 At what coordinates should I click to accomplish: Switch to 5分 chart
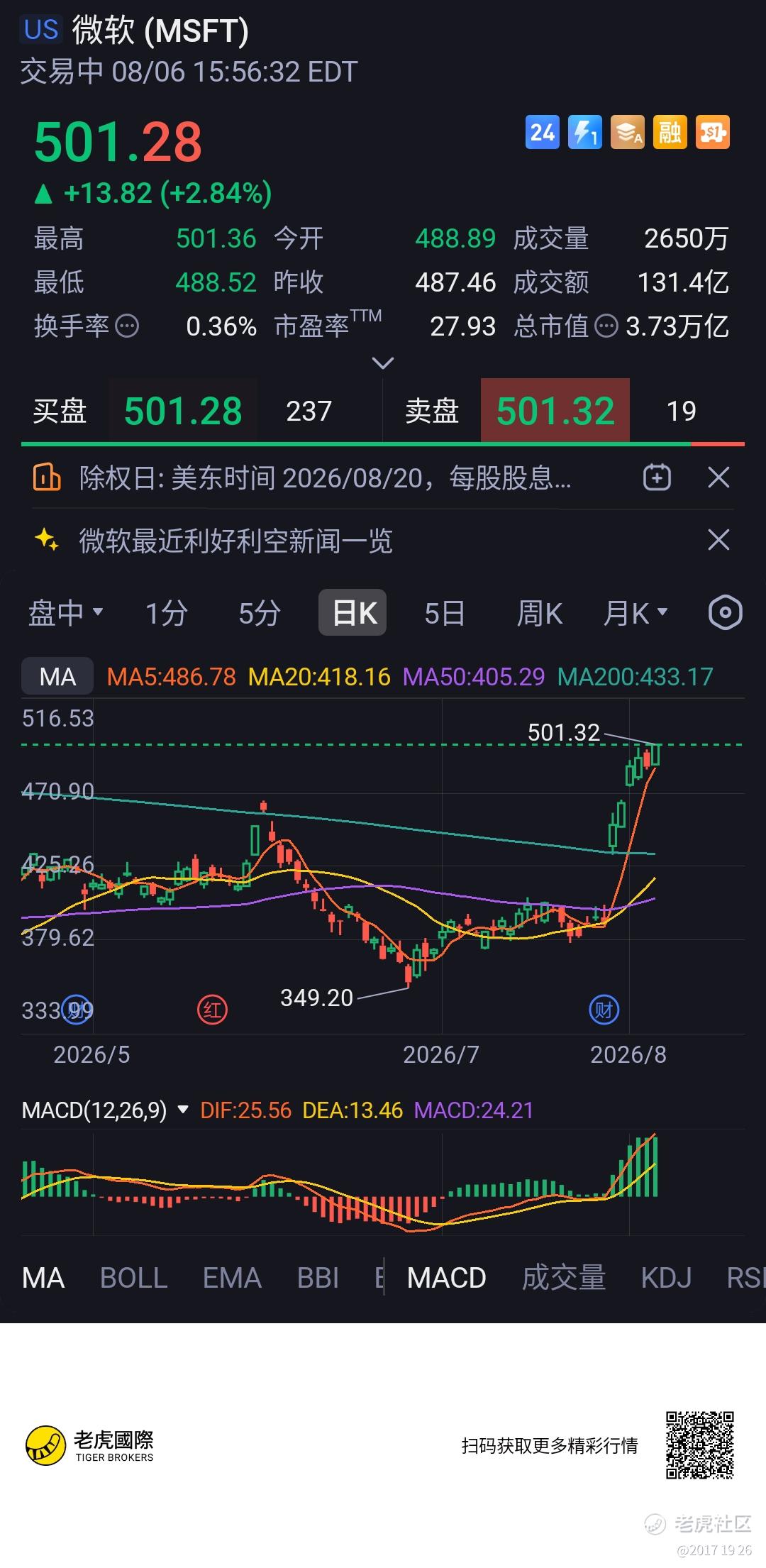click(260, 612)
